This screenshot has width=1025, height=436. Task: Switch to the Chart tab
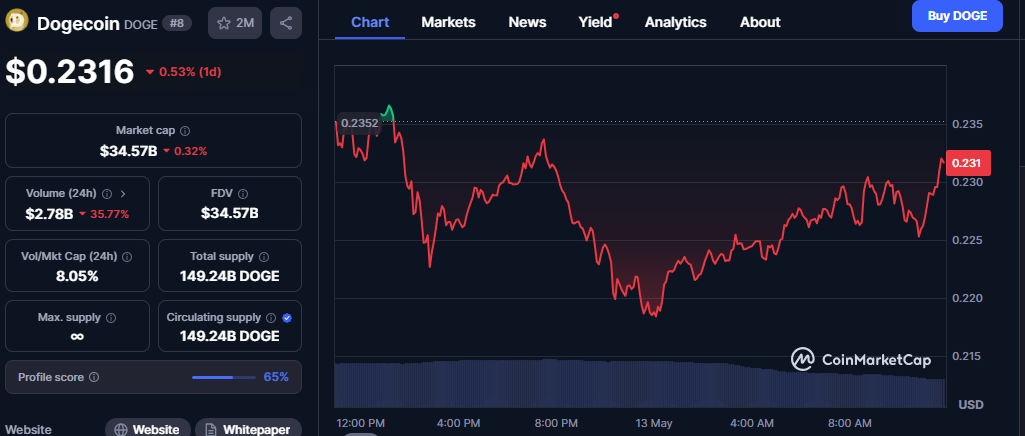click(x=370, y=22)
